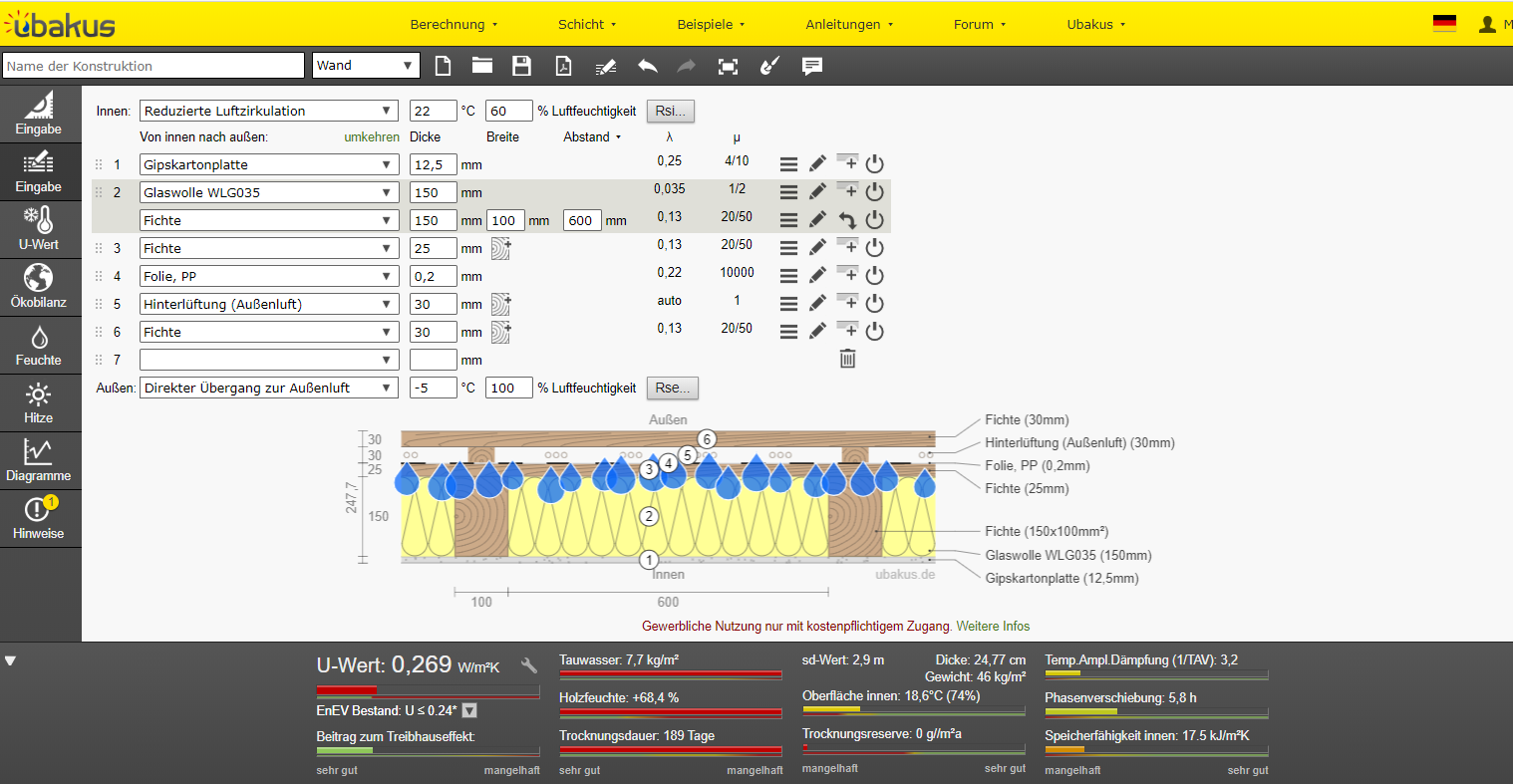Screen dimensions: 1513x784
Task: Toggle power icon for Hinterlüftung layer
Action: 875,303
